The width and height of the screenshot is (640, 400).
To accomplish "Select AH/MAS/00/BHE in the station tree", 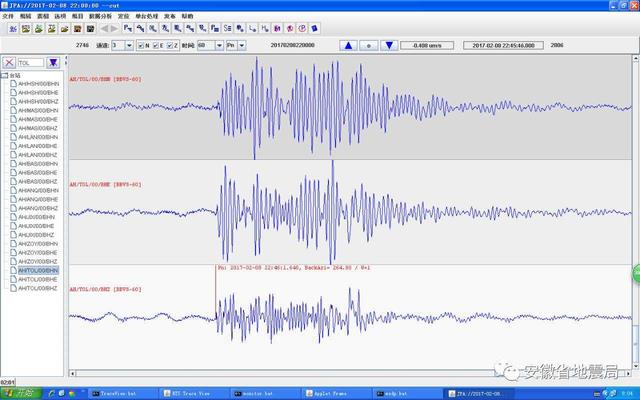I will [38, 119].
